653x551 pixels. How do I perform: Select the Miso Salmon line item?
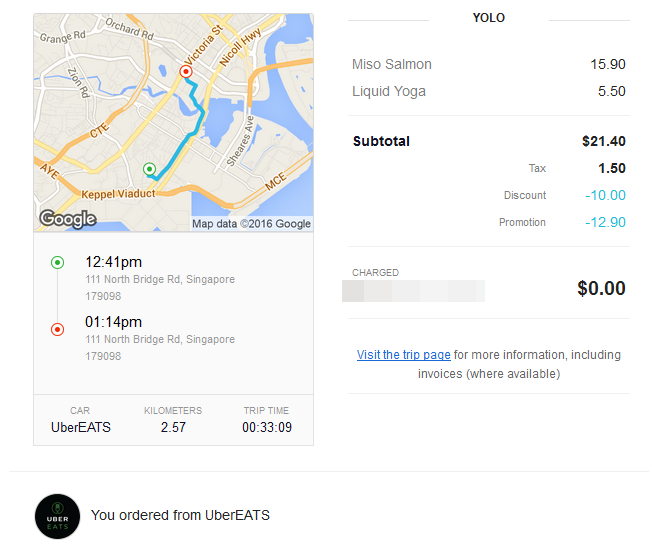point(392,64)
